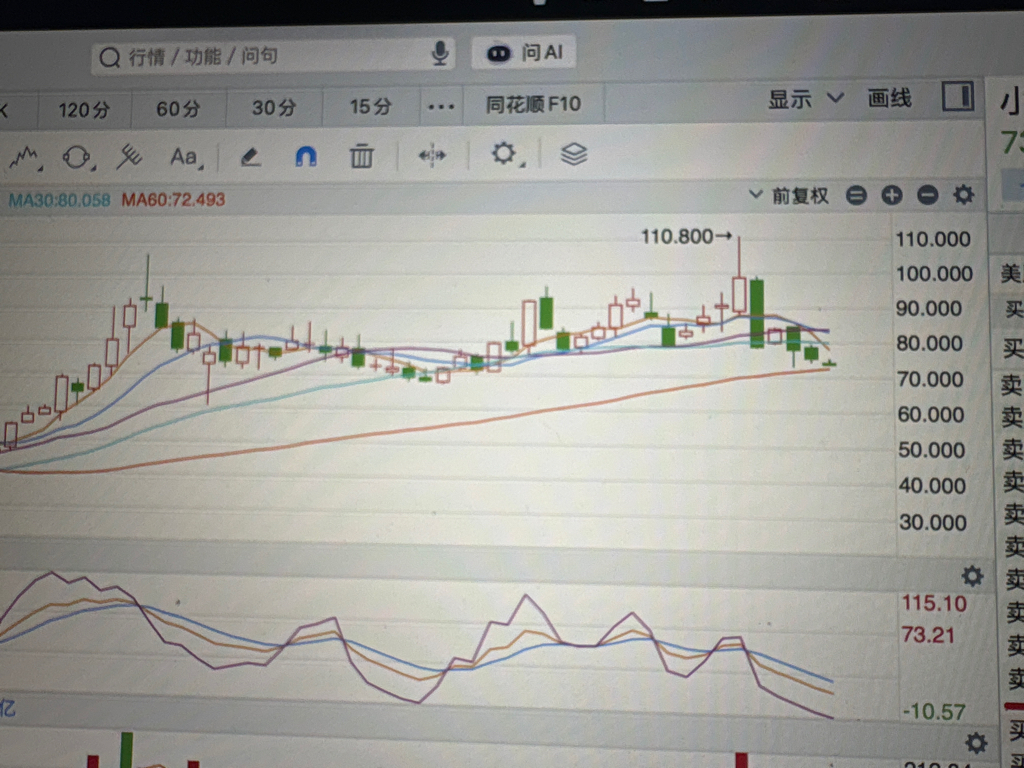The width and height of the screenshot is (1024, 768).
Task: Delete drawings with the trash icon
Action: click(361, 155)
